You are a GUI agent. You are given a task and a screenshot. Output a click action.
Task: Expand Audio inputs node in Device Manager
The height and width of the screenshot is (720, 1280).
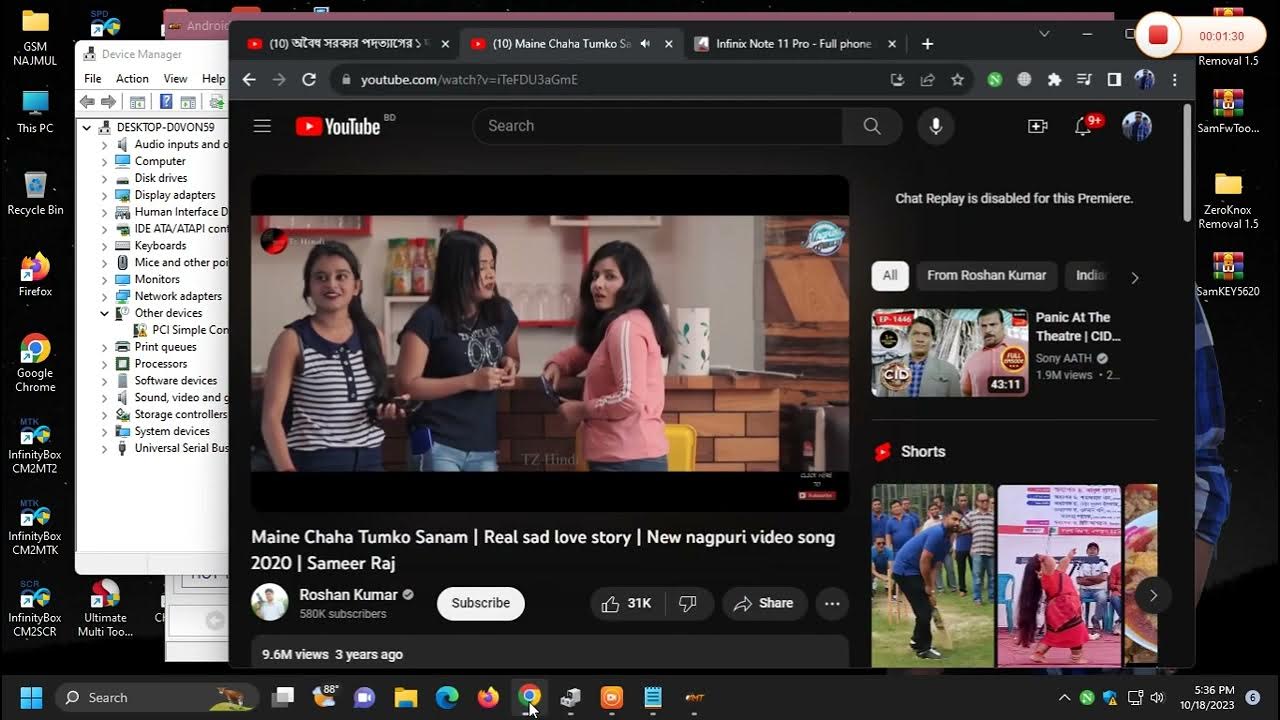coord(104,144)
